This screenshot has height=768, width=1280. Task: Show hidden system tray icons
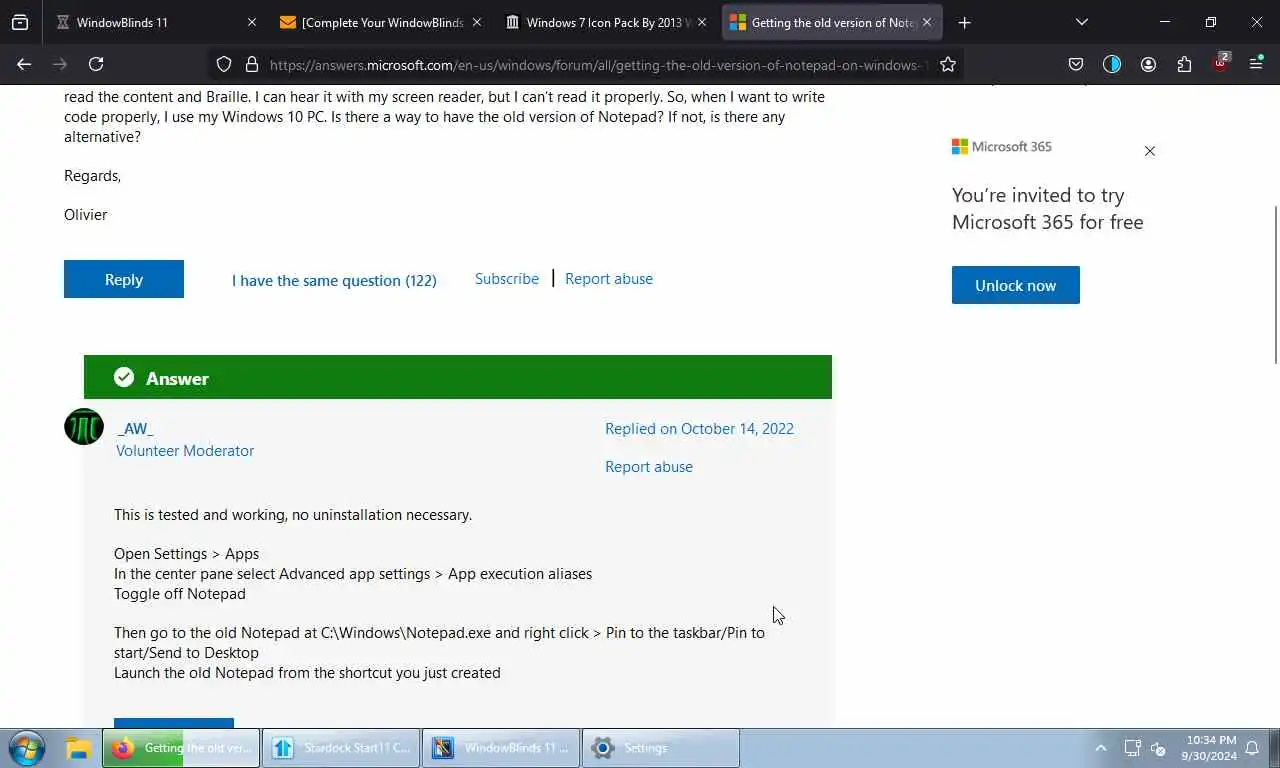coord(1101,748)
